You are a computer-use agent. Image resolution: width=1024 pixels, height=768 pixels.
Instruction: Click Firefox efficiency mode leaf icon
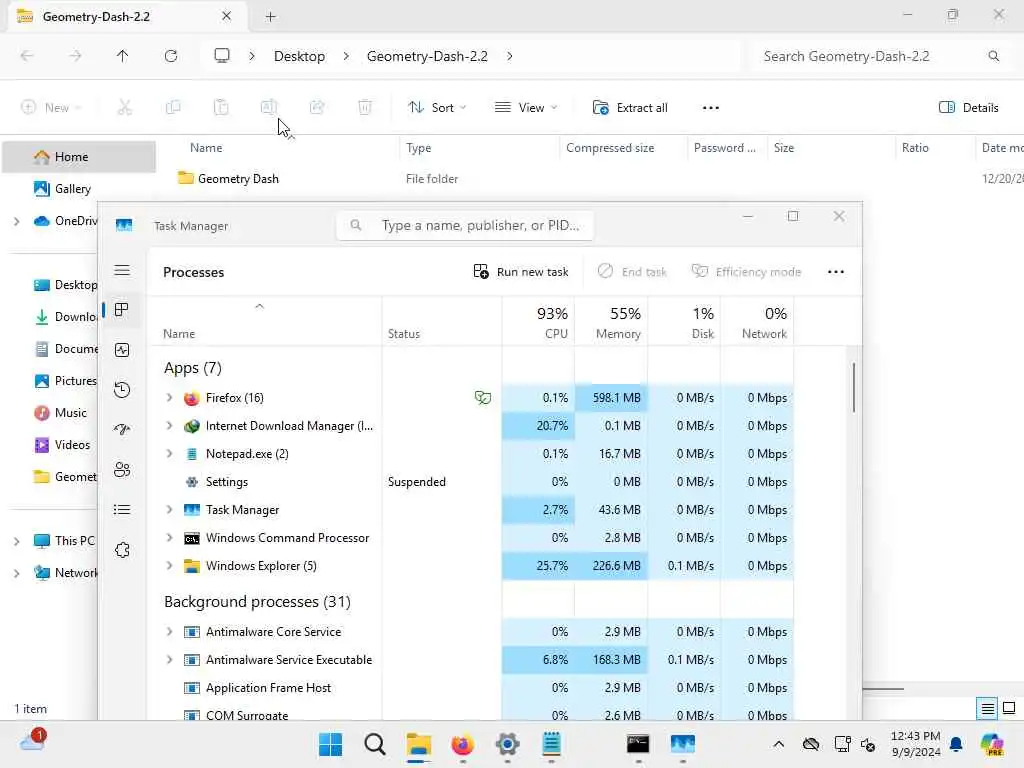483,398
